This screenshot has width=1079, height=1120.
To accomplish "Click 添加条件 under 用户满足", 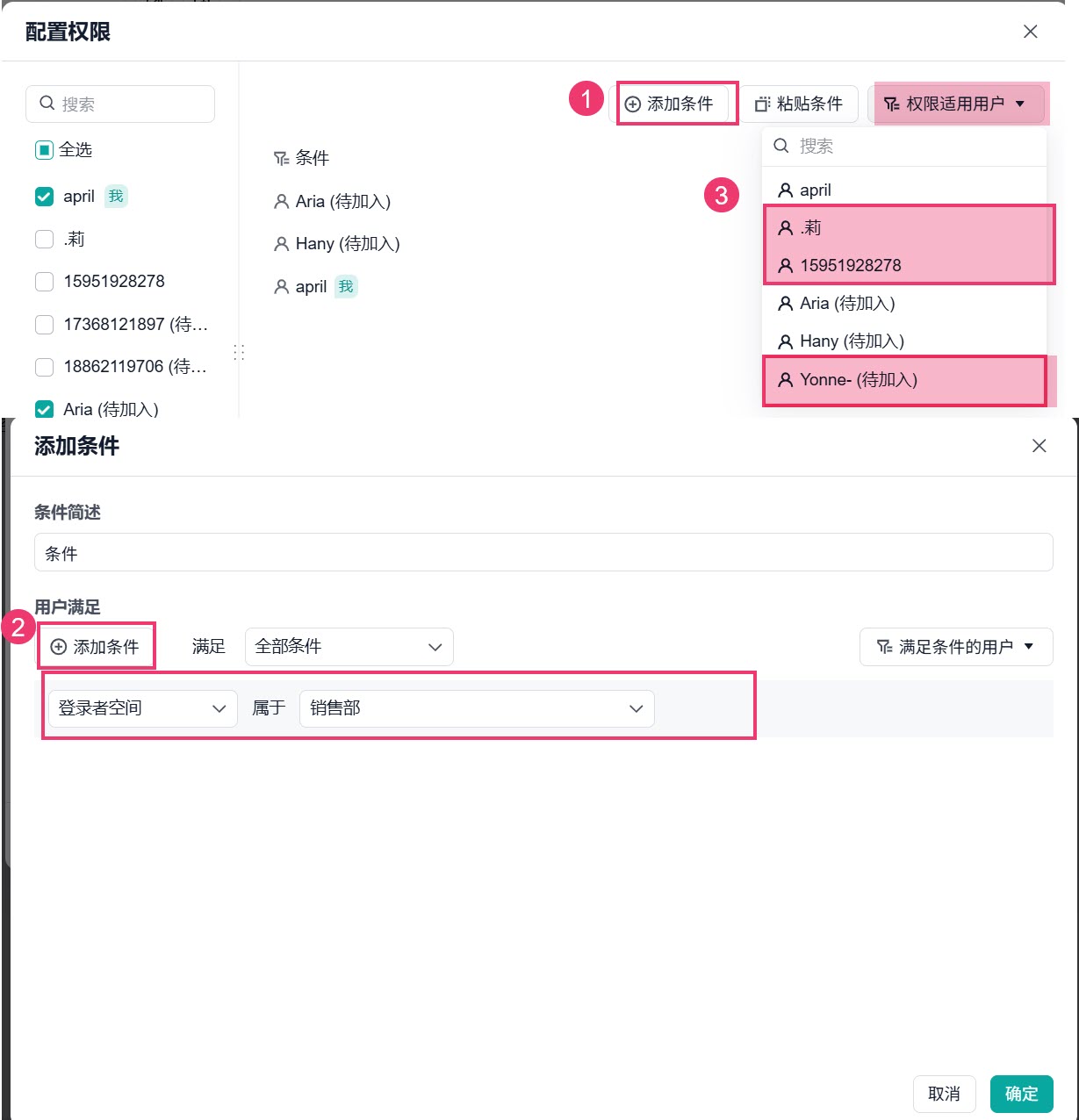I will (x=95, y=647).
